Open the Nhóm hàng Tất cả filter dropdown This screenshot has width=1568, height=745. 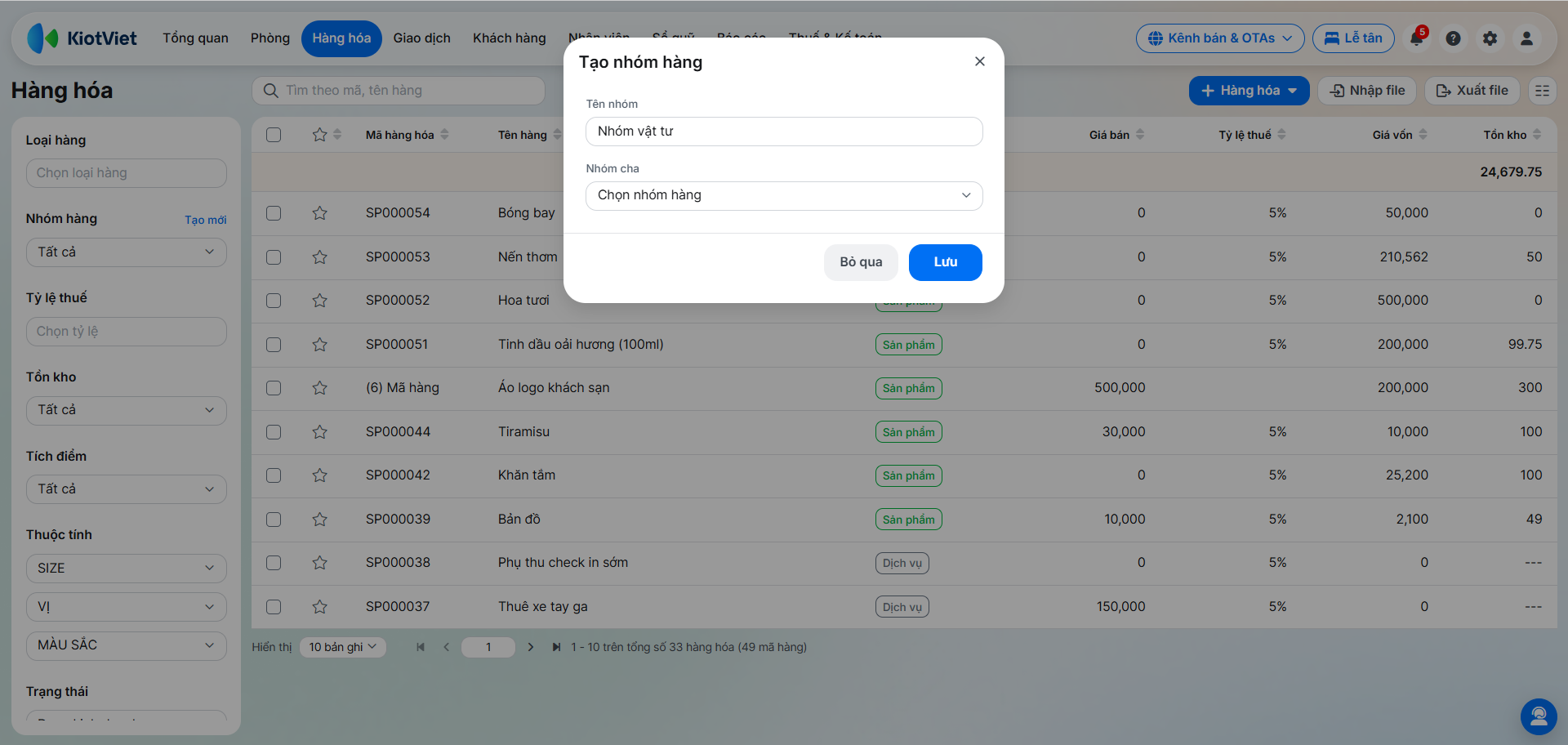[x=127, y=252]
